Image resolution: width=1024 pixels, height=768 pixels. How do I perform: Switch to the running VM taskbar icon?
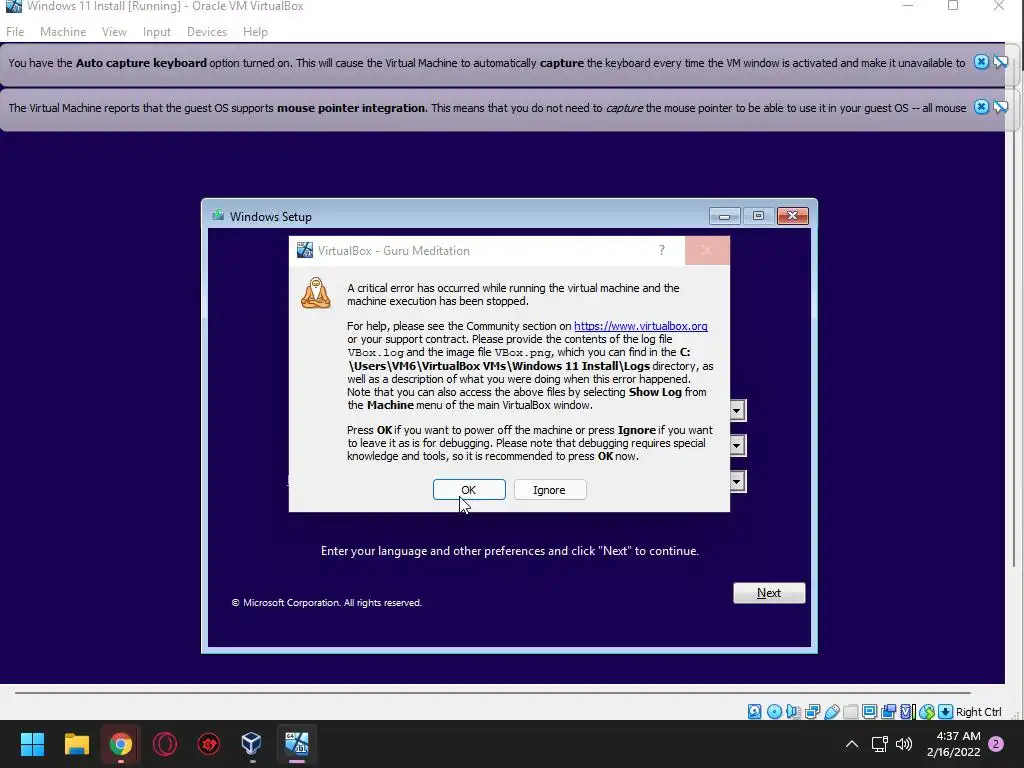click(x=296, y=744)
